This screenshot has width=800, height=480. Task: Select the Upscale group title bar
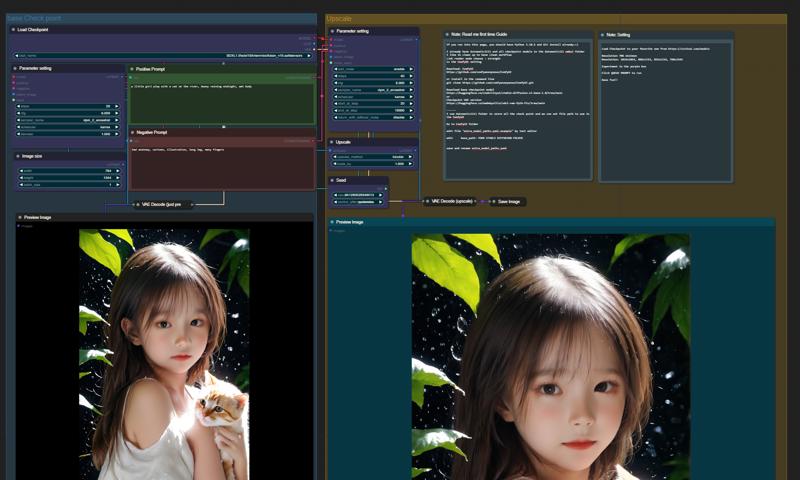340,18
